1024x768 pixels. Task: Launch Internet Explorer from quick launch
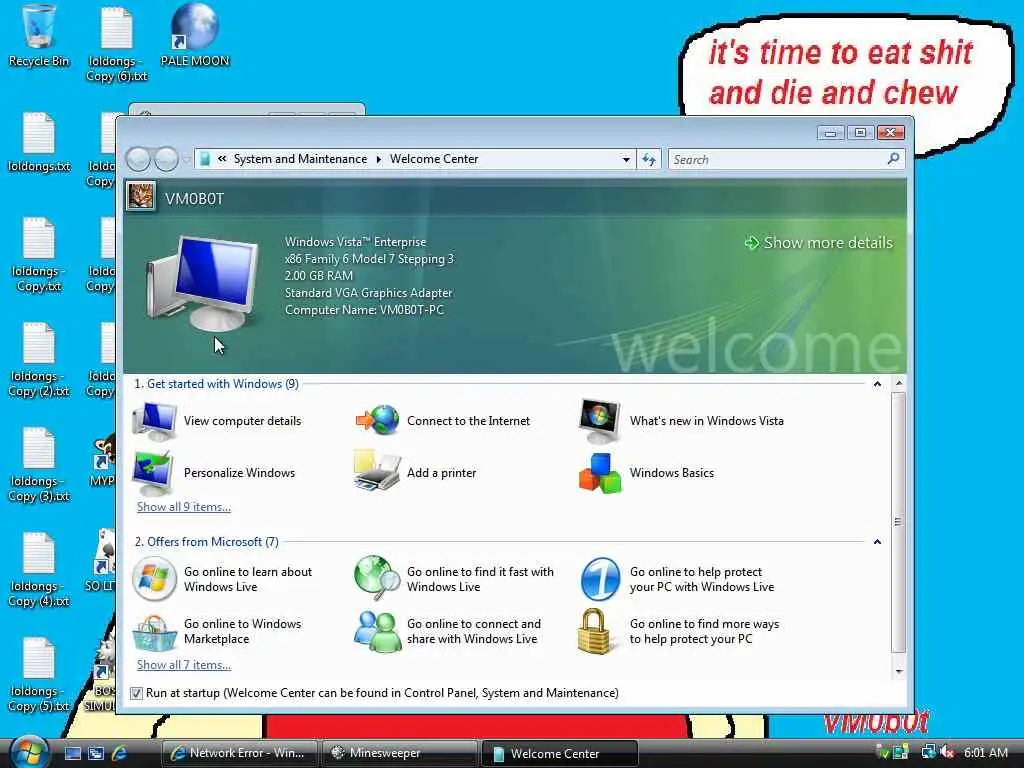pyautogui.click(x=120, y=753)
